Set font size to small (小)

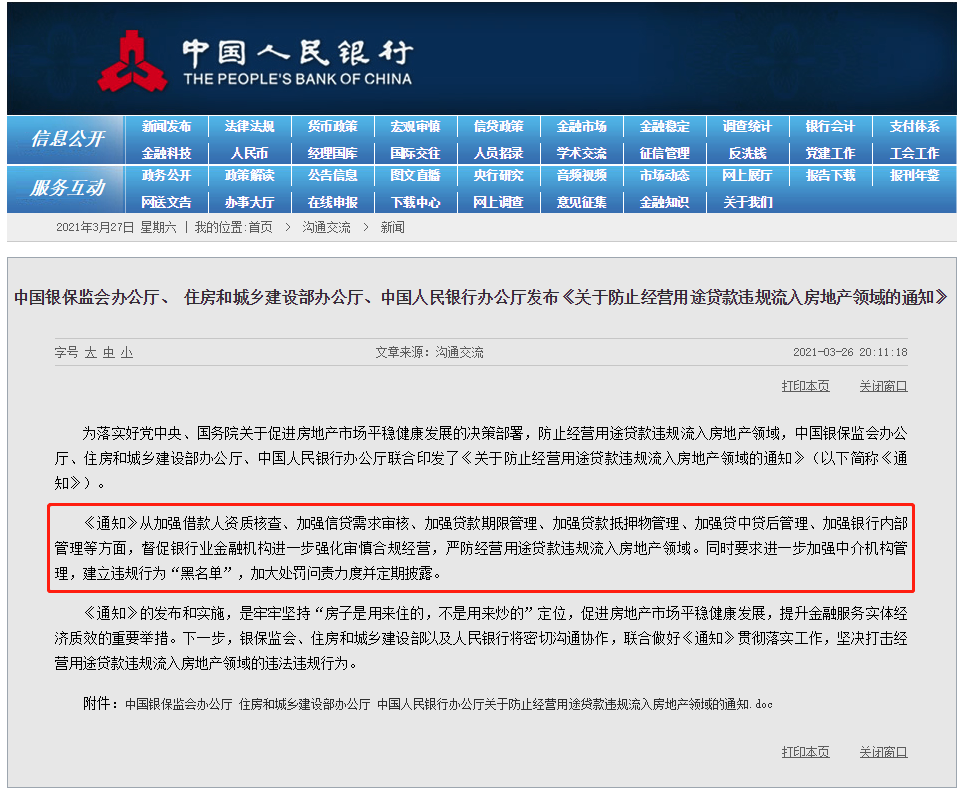click(127, 353)
